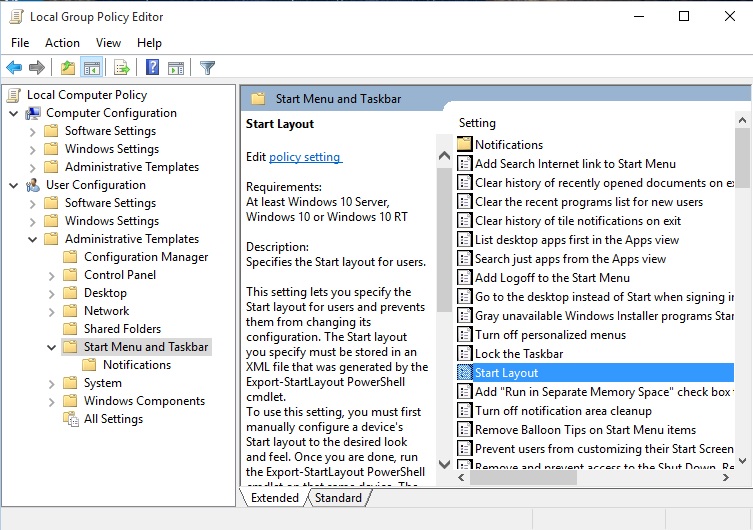Click the Export List toolbar icon

121,68
